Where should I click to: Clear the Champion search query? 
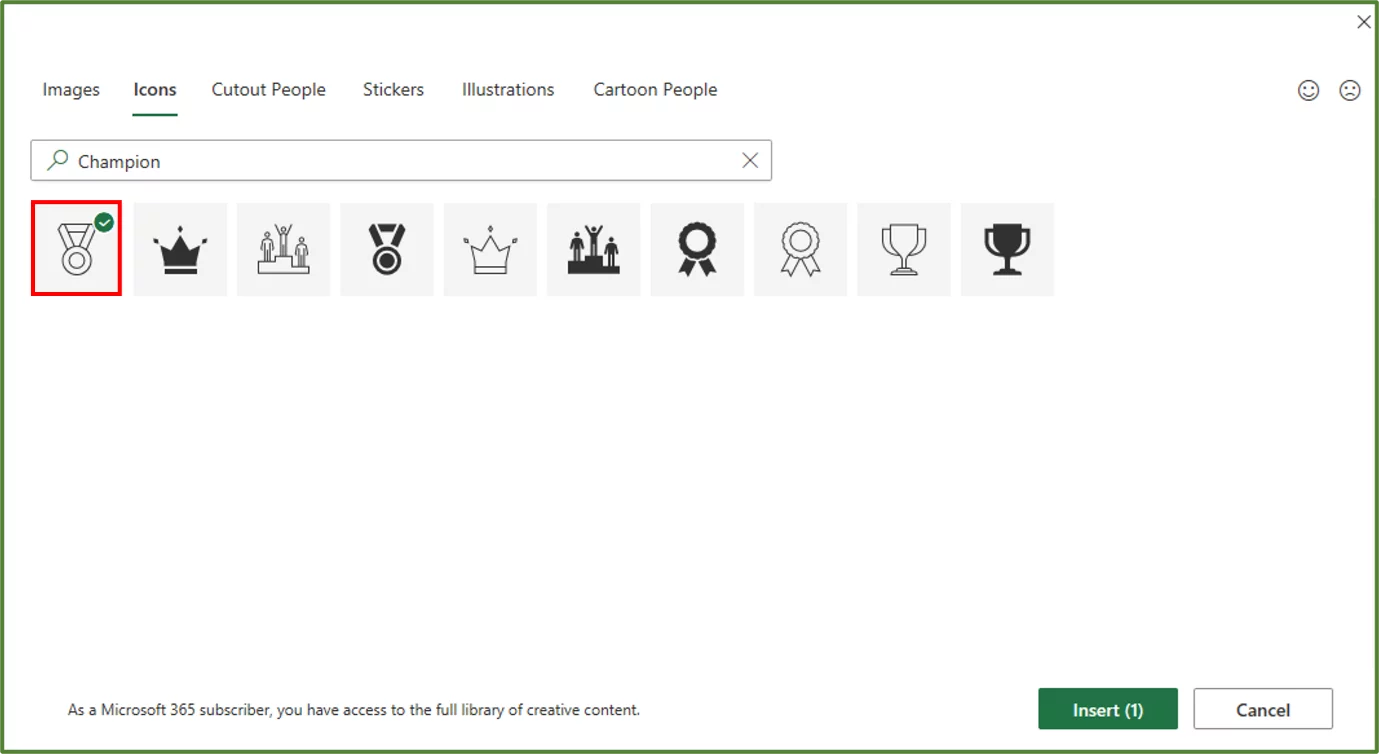(x=750, y=160)
